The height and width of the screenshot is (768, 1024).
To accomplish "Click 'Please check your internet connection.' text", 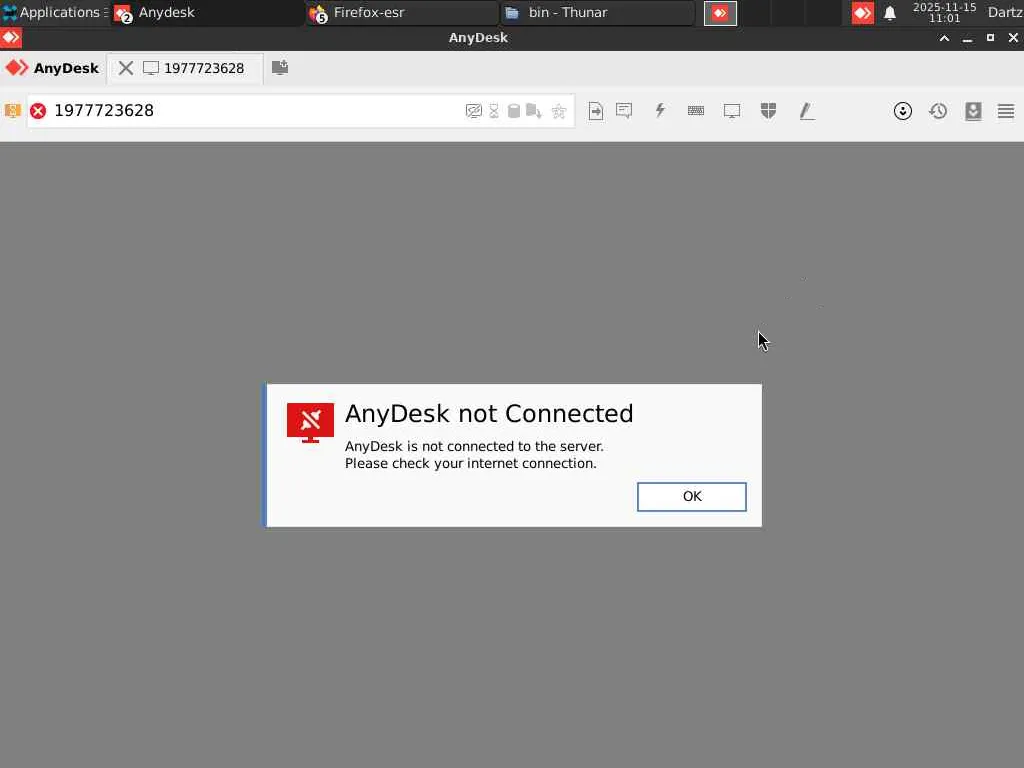I will 471,464.
